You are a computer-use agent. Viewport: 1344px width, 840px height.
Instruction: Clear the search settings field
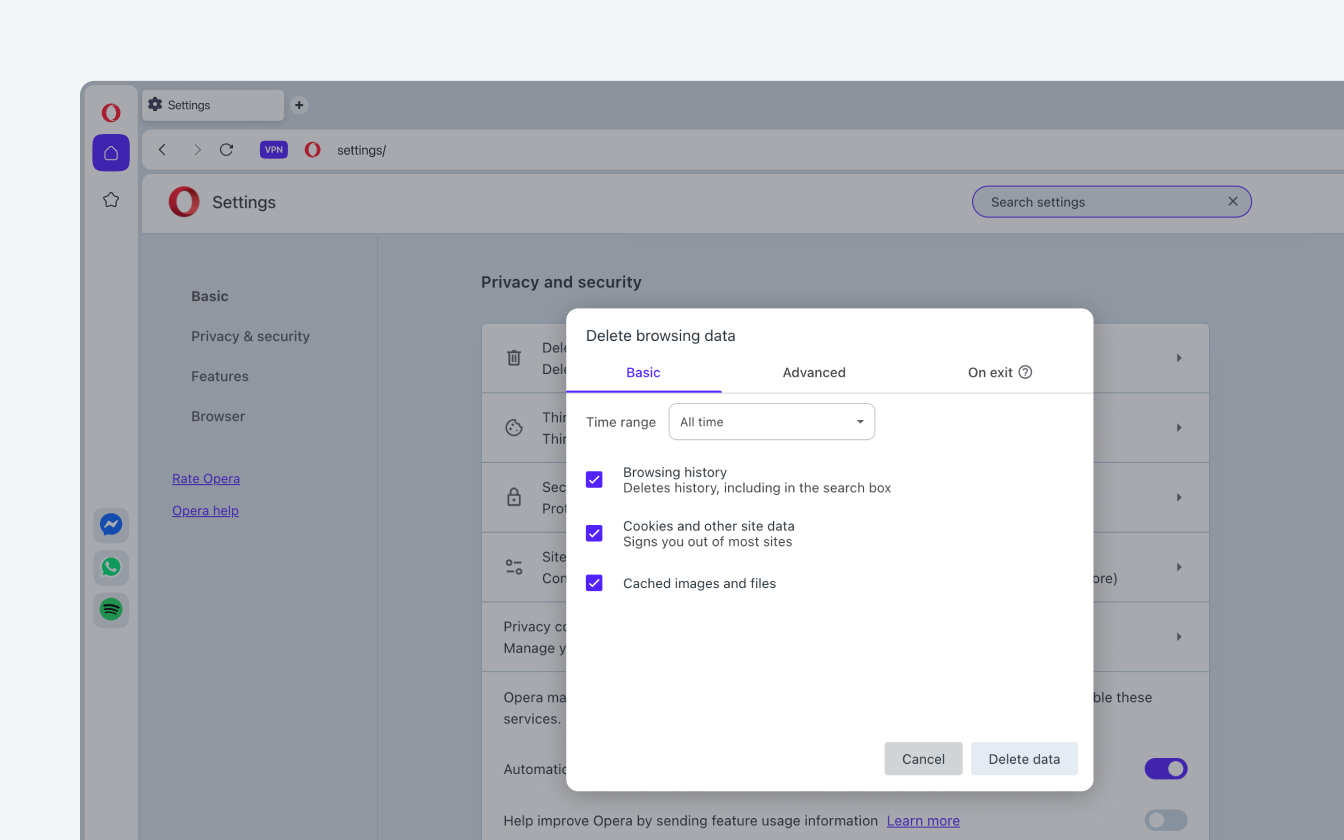click(1233, 202)
